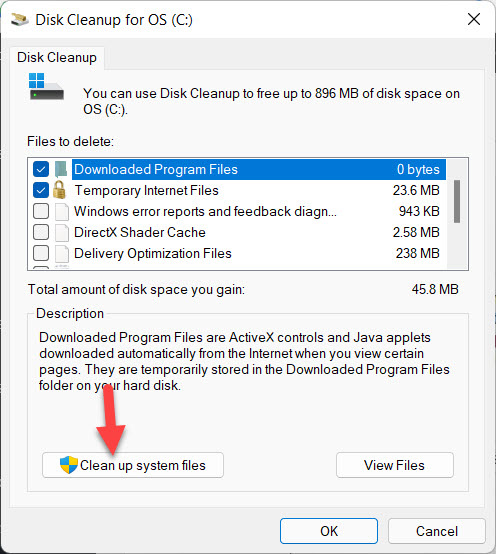The width and height of the screenshot is (496, 554).
Task: Check the Delivery Optimization Files box
Action: click(x=41, y=253)
